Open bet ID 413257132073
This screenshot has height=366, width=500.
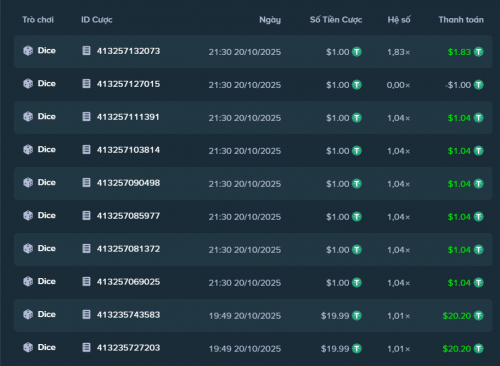[x=128, y=51]
